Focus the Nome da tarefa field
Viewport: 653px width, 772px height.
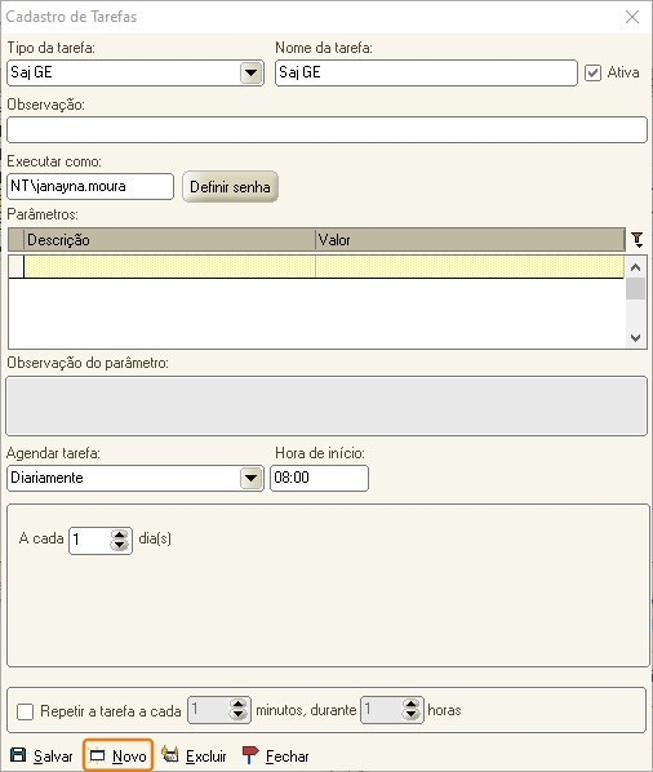426,73
